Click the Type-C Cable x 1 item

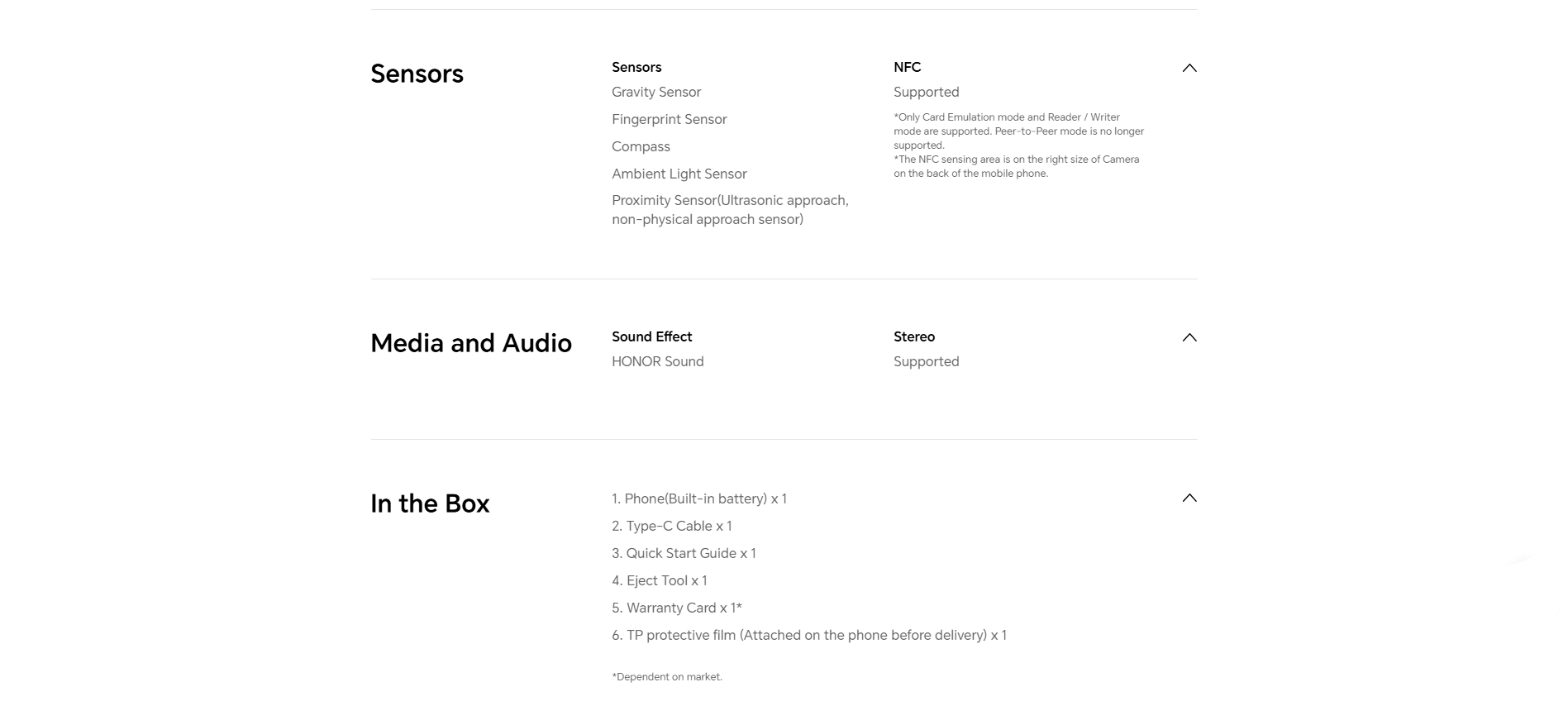pyautogui.click(x=671, y=526)
